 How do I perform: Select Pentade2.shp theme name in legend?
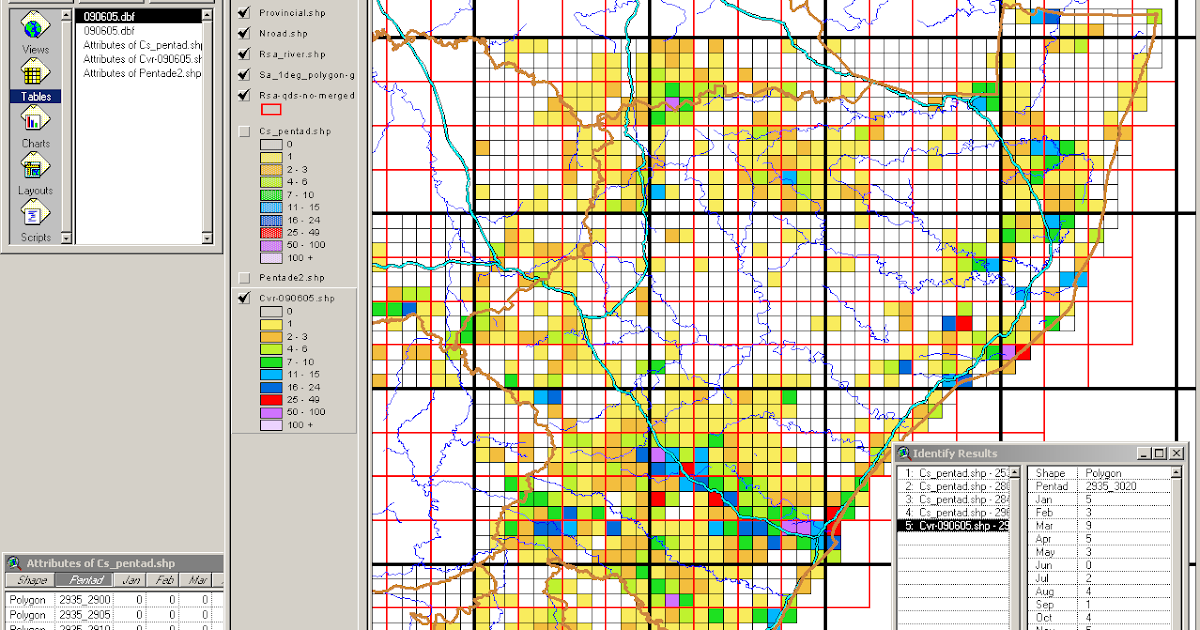(292, 277)
